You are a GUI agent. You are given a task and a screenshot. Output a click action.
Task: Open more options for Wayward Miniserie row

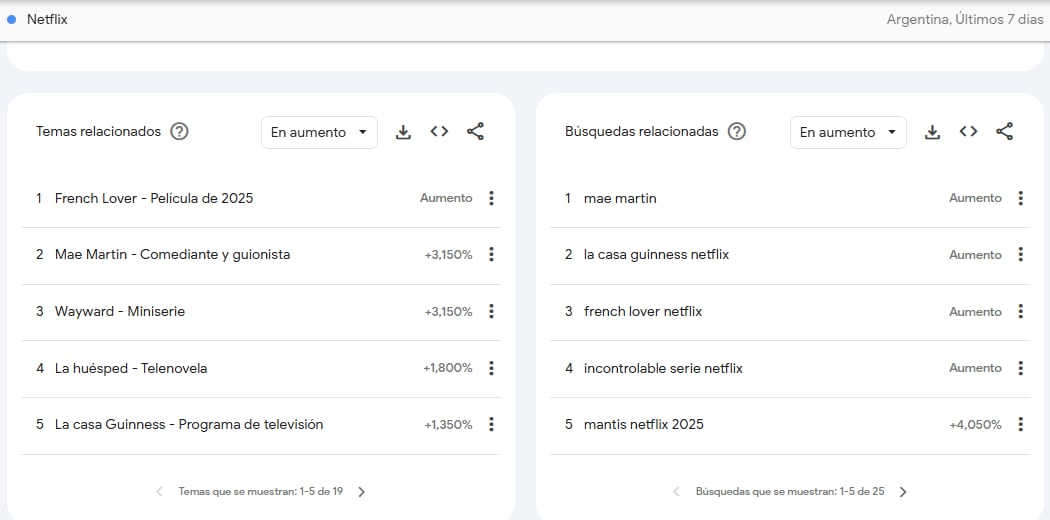point(492,311)
